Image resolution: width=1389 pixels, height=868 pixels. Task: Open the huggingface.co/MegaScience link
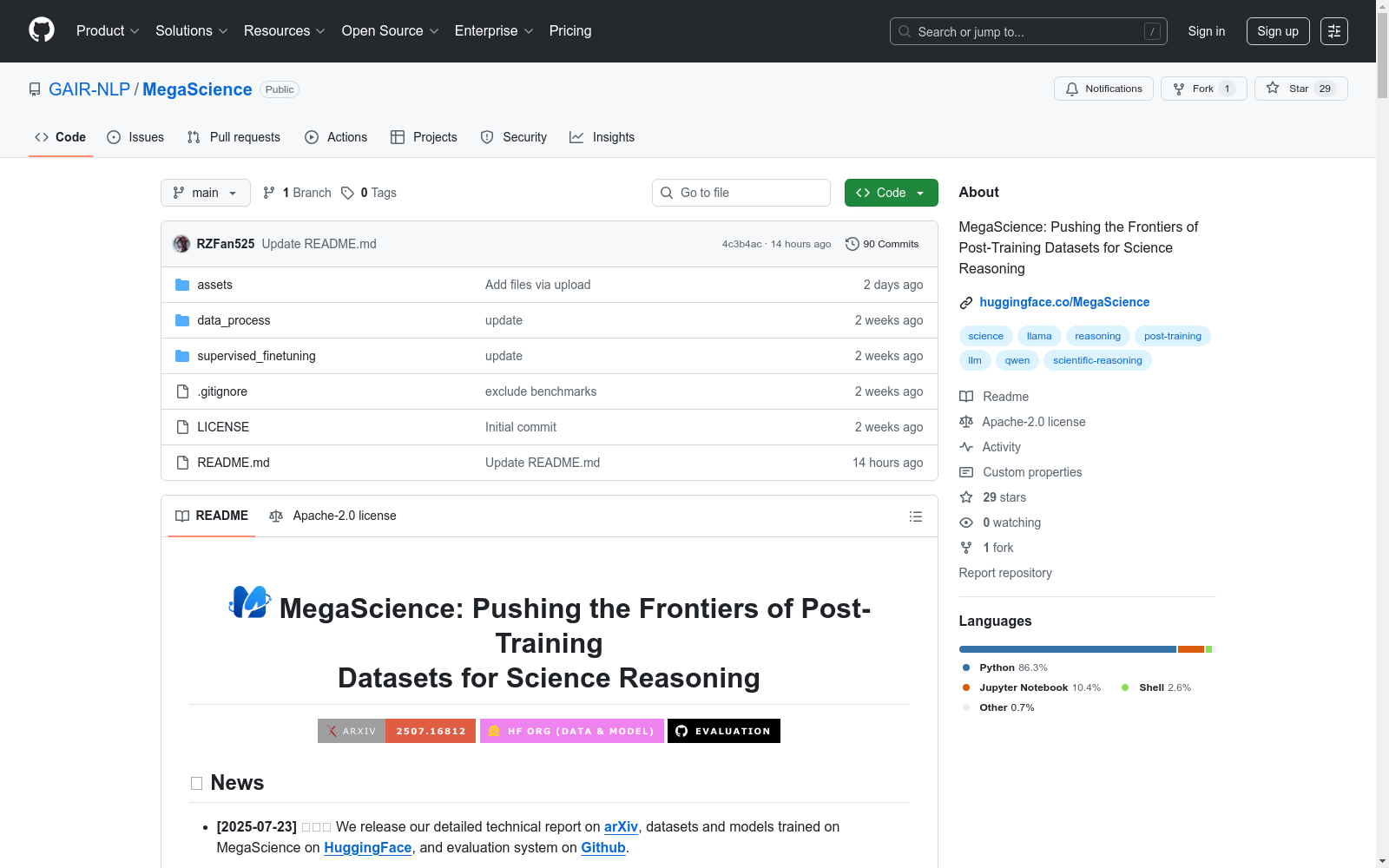click(1064, 302)
